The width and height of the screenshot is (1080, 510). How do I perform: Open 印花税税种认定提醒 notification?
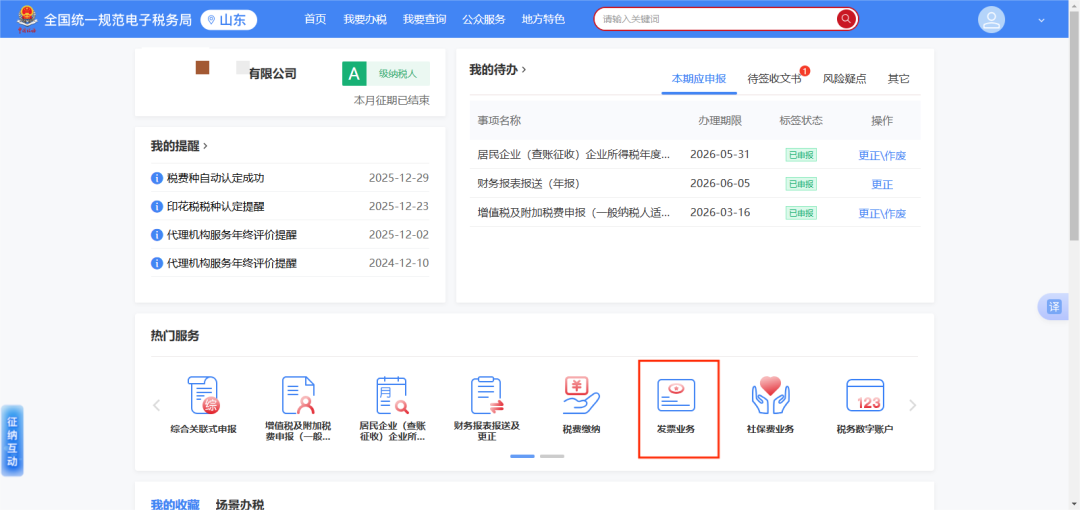click(x=215, y=207)
